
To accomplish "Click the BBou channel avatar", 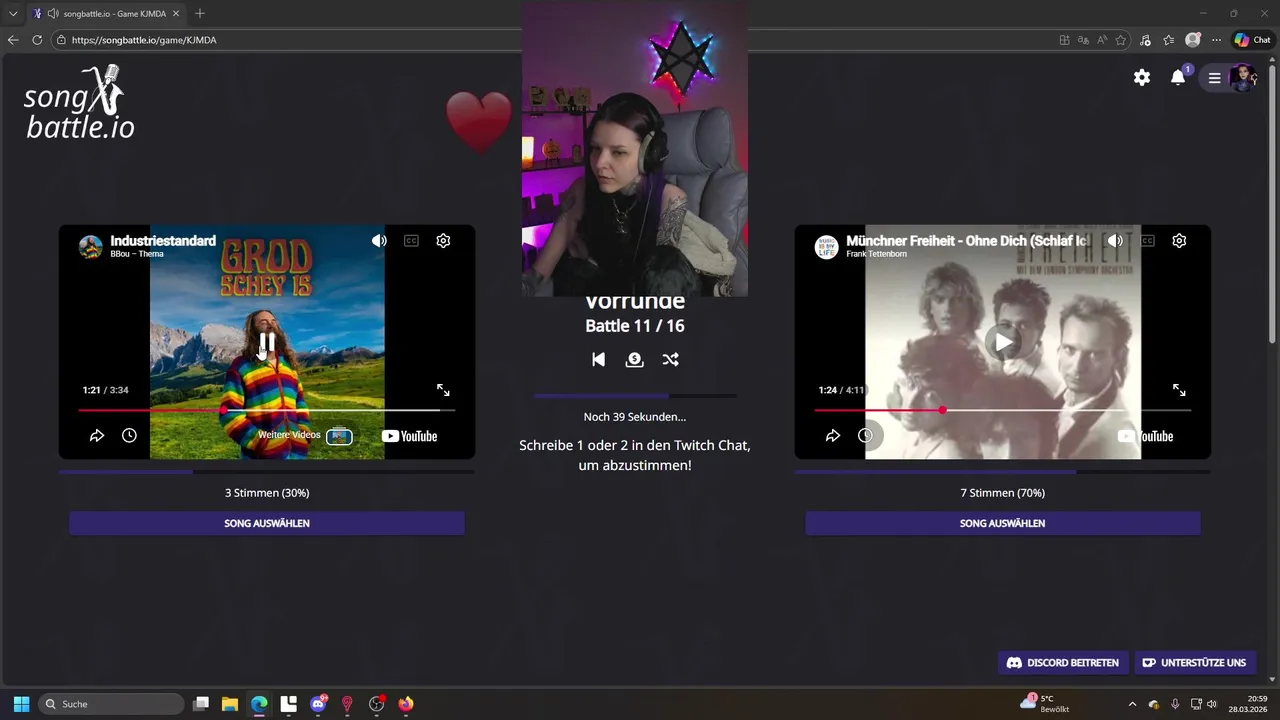I will pyautogui.click(x=91, y=247).
